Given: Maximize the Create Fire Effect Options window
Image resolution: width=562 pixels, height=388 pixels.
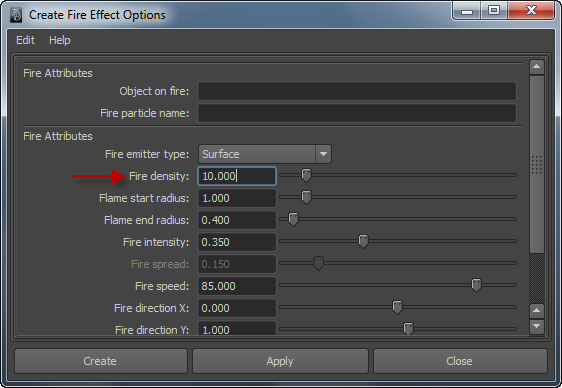Looking at the screenshot, I should (494, 11).
